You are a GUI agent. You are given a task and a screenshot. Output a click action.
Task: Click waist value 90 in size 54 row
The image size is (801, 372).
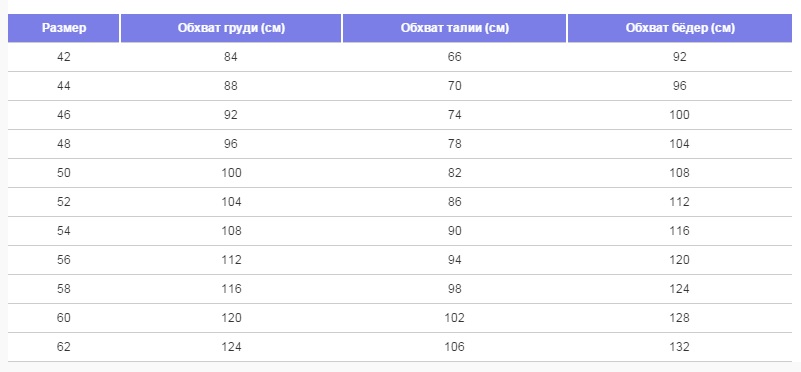(x=455, y=231)
